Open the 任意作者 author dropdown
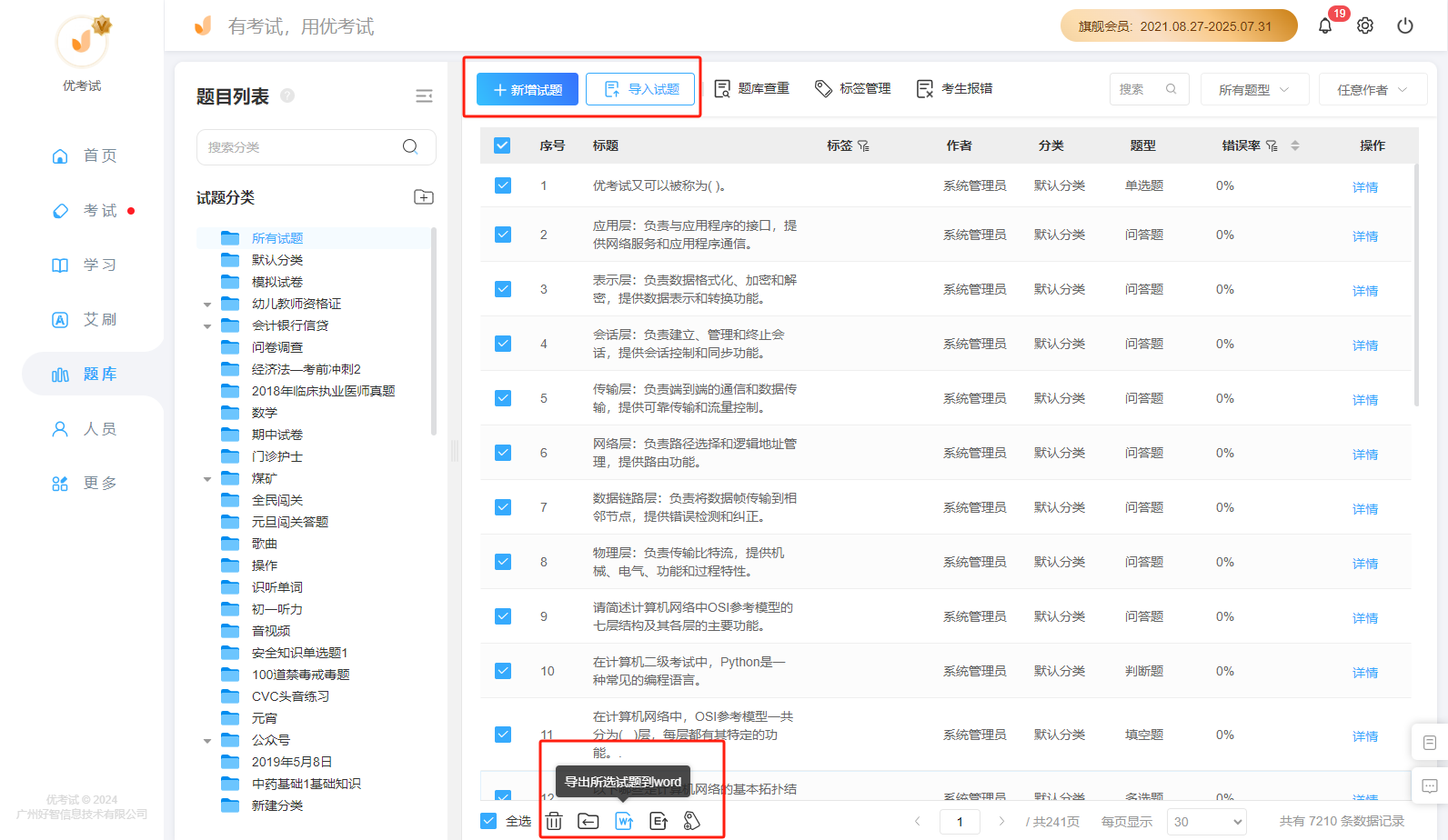This screenshot has height=840, width=1448. coord(1373,89)
